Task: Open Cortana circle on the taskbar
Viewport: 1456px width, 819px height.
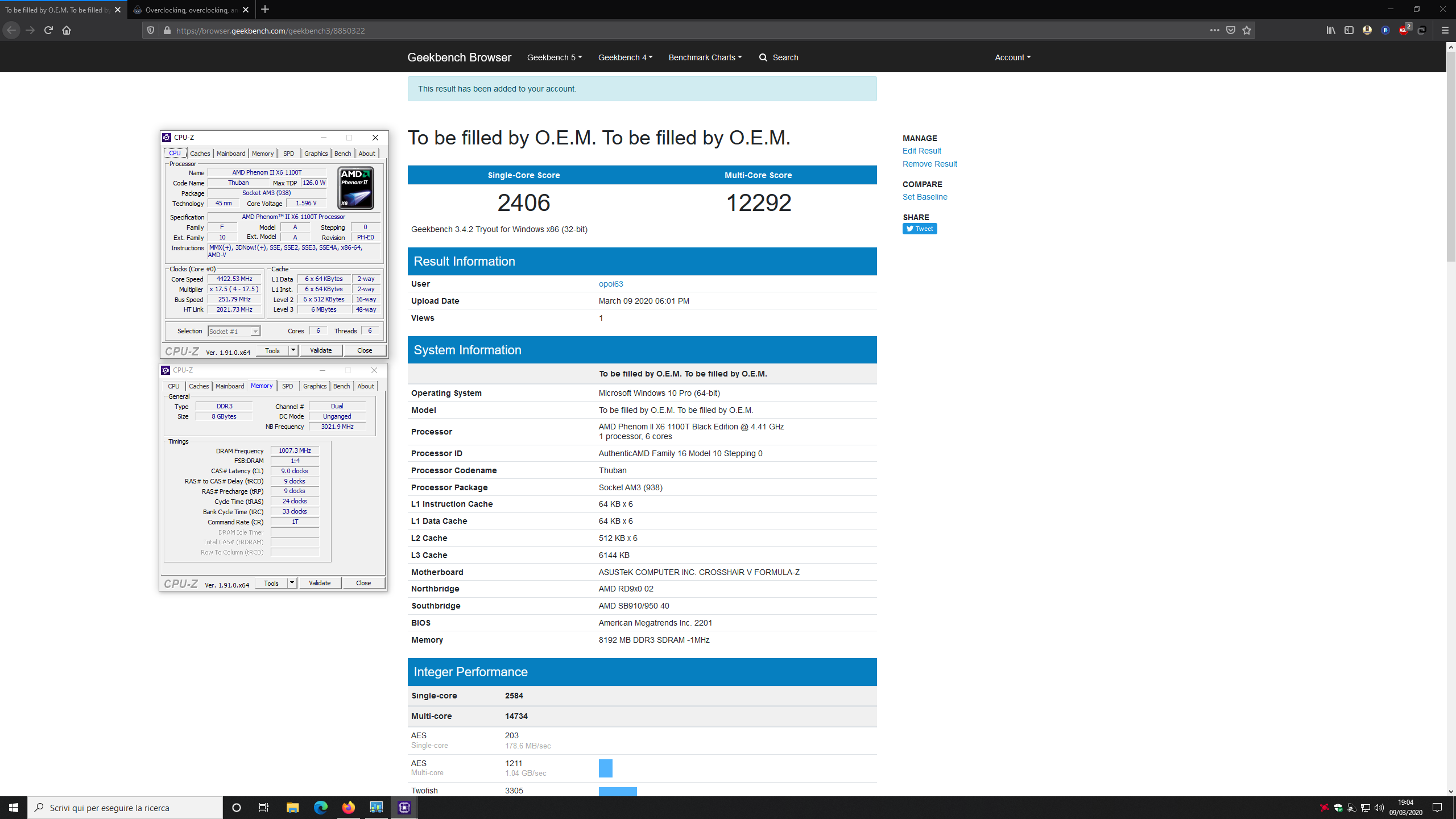Action: pyautogui.click(x=237, y=808)
